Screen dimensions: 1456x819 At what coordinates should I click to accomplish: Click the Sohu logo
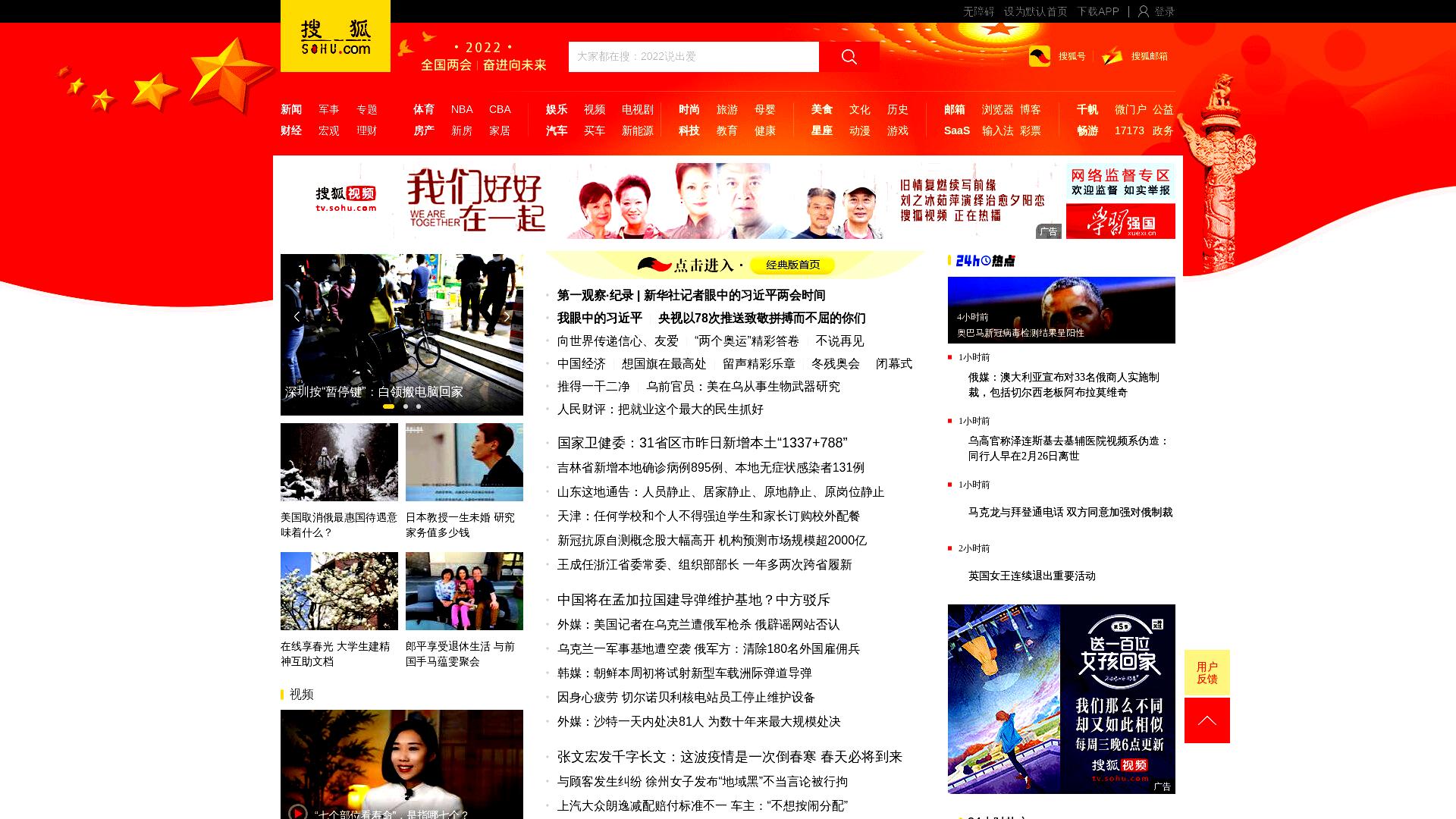tap(335, 36)
